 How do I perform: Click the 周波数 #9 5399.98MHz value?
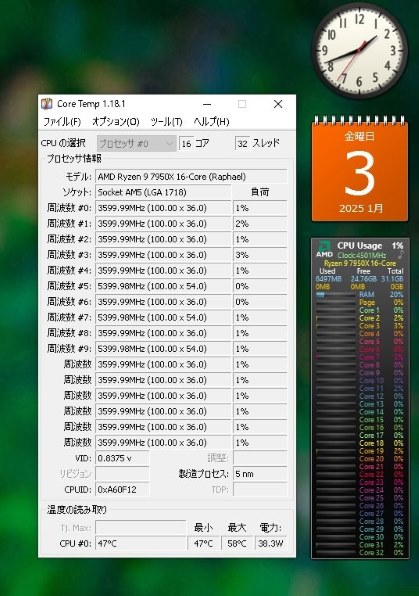163,349
